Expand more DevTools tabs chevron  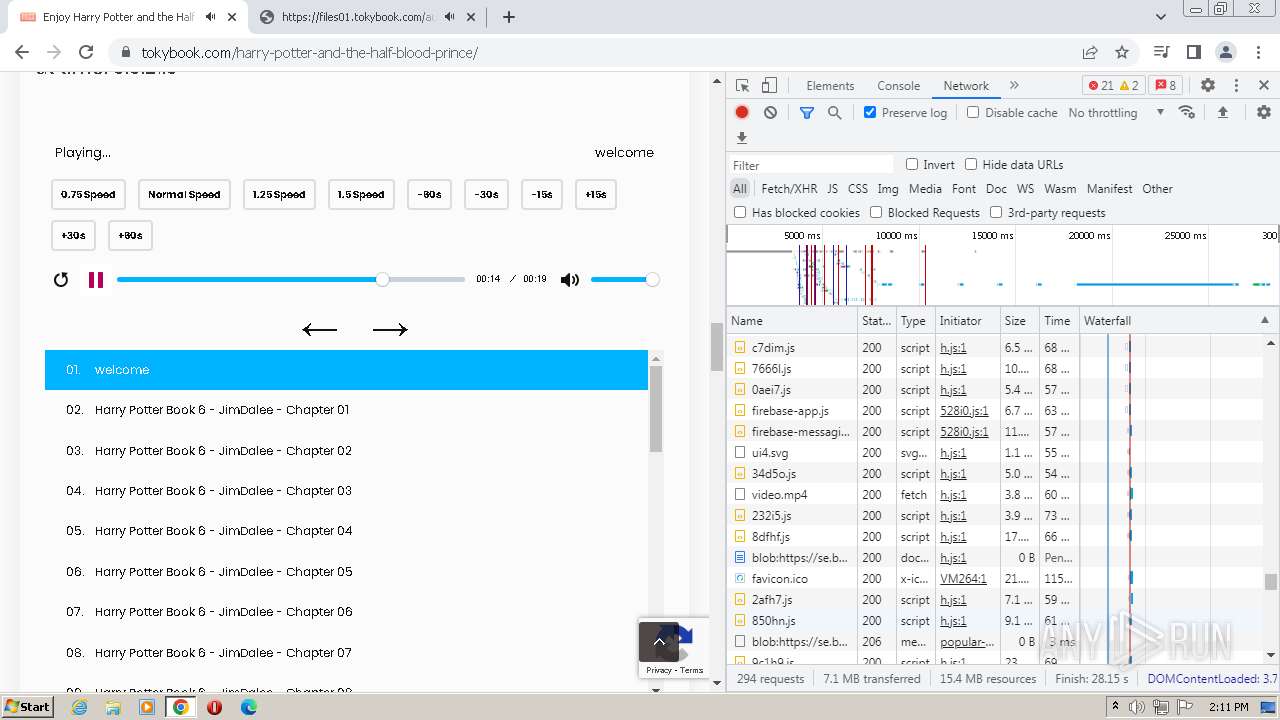1014,86
